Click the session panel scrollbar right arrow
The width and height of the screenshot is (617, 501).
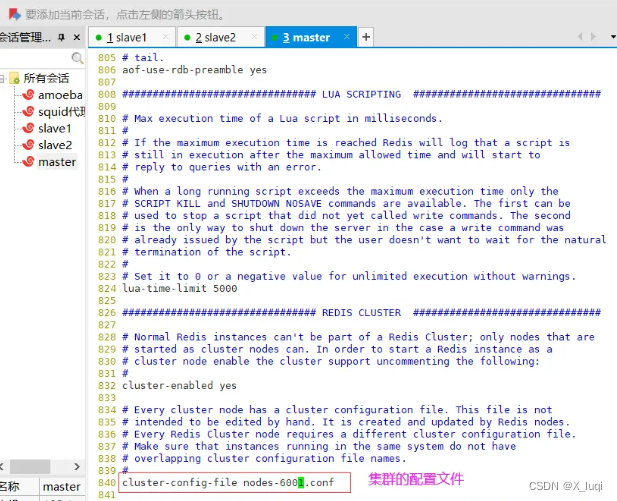pos(77,467)
